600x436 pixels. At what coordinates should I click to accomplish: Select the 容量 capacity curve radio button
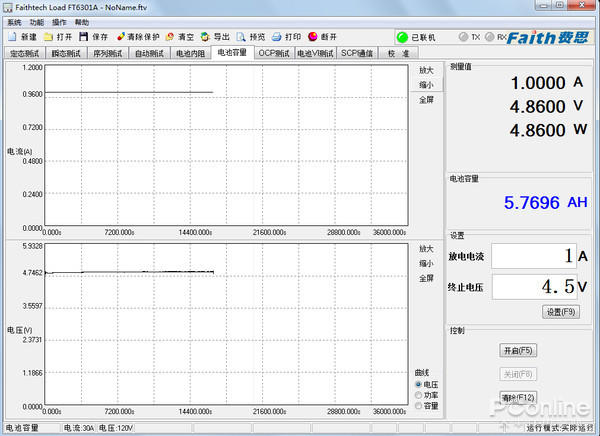418,406
